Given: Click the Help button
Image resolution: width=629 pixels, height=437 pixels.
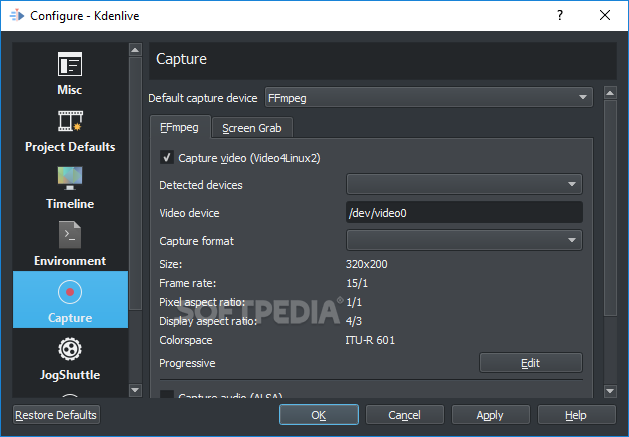Looking at the screenshot, I should pyautogui.click(x=576, y=415).
